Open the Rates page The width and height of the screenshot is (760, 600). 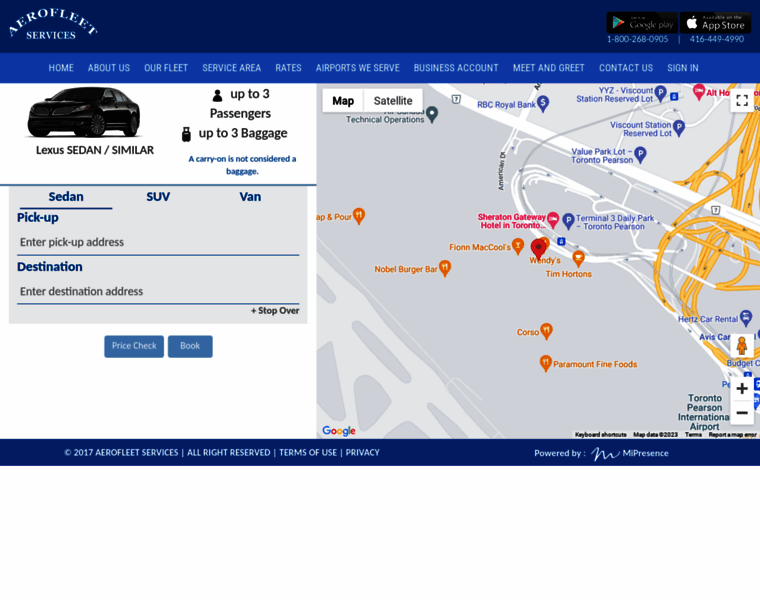point(288,68)
